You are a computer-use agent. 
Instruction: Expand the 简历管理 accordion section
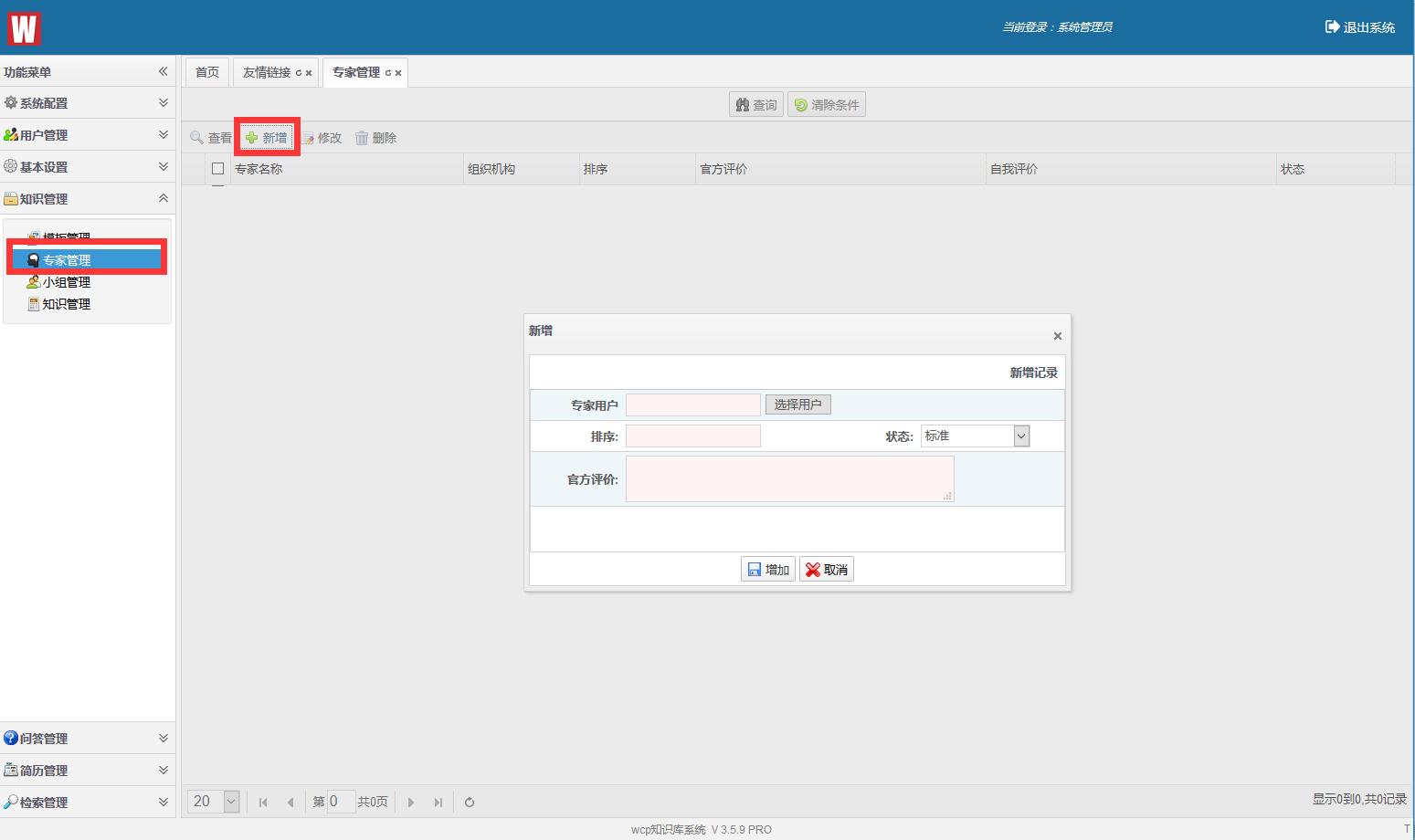pyautogui.click(x=87, y=771)
